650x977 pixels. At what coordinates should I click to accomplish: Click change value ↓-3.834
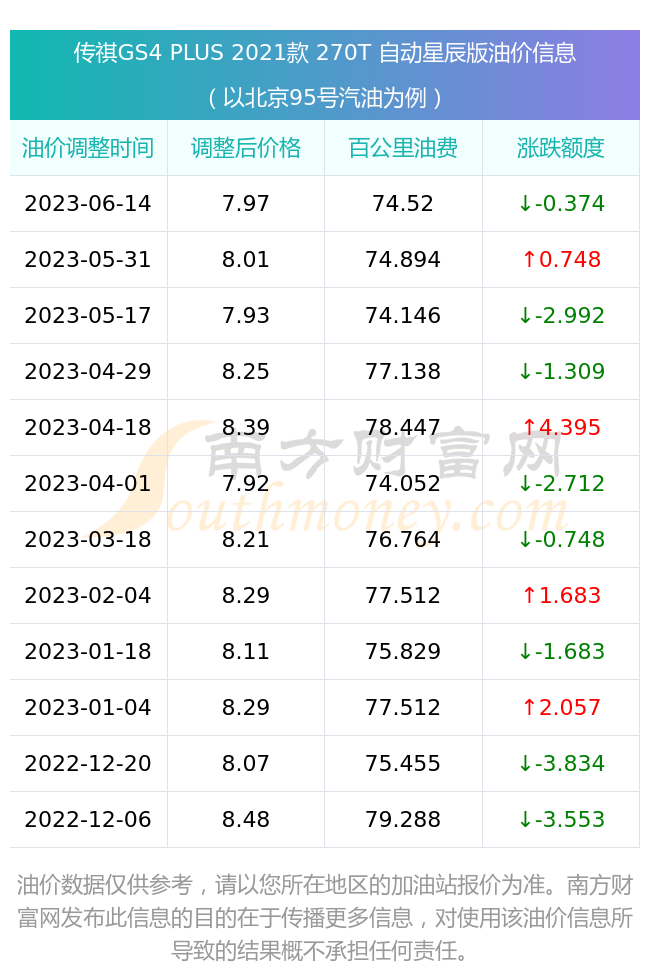click(561, 764)
